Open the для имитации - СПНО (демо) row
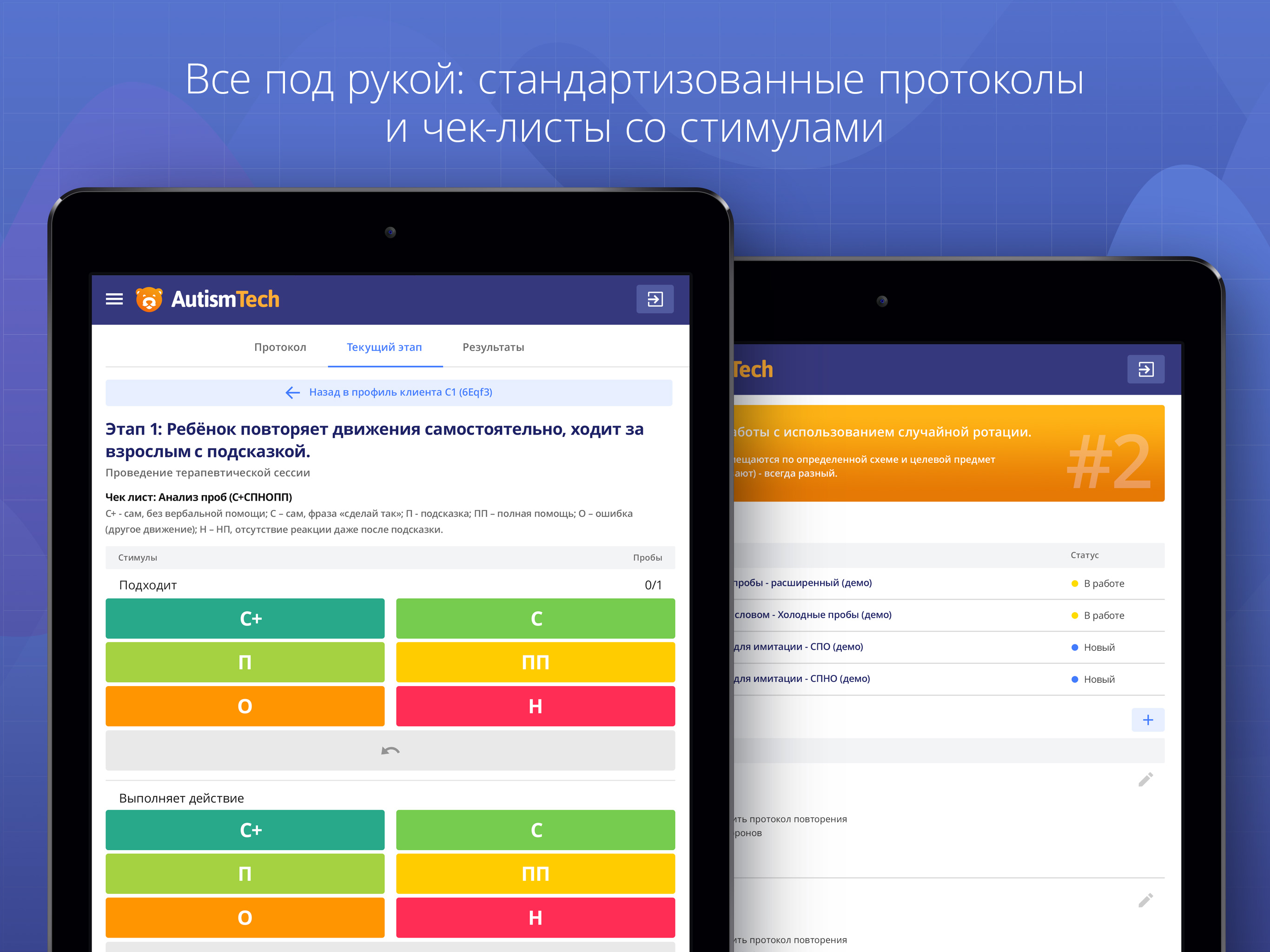The width and height of the screenshot is (1270, 952). pyautogui.click(x=949, y=679)
